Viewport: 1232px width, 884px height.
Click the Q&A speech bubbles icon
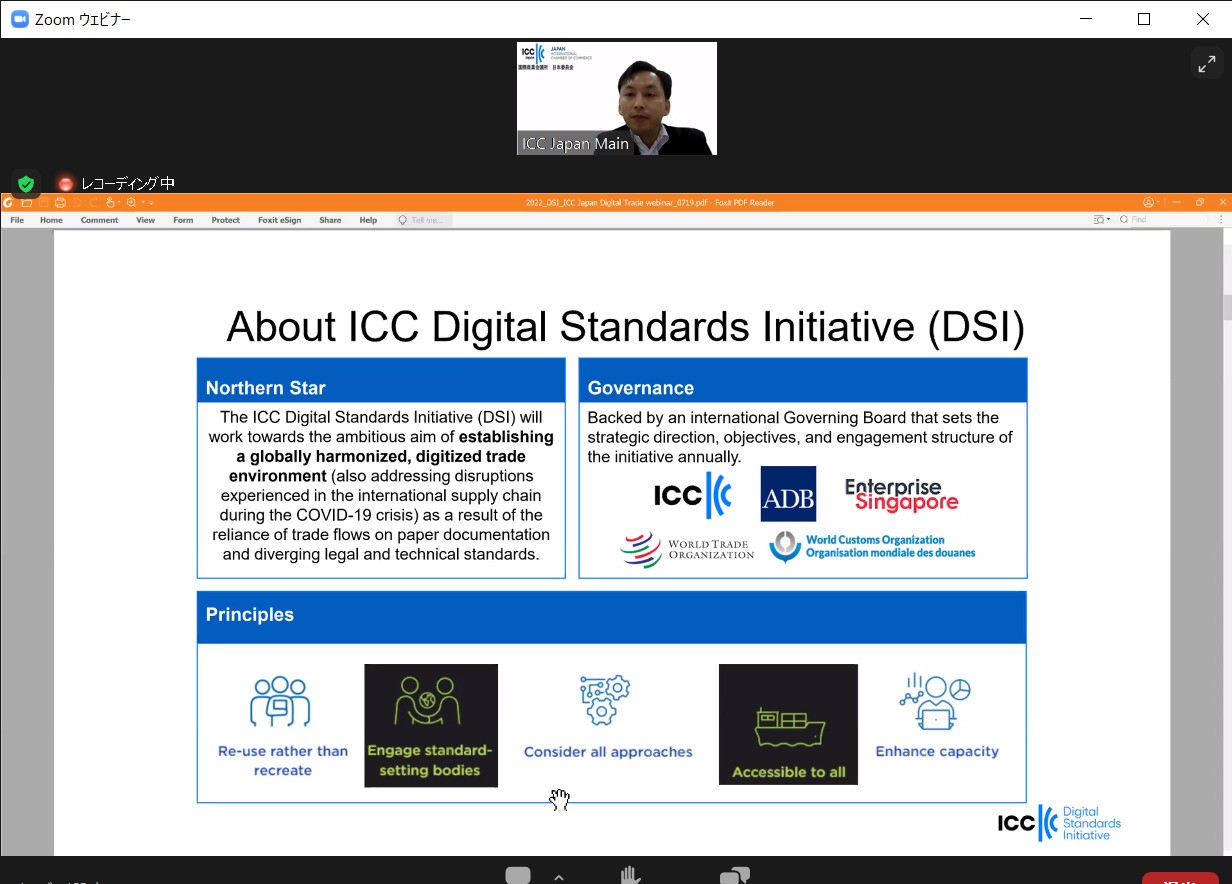[734, 876]
